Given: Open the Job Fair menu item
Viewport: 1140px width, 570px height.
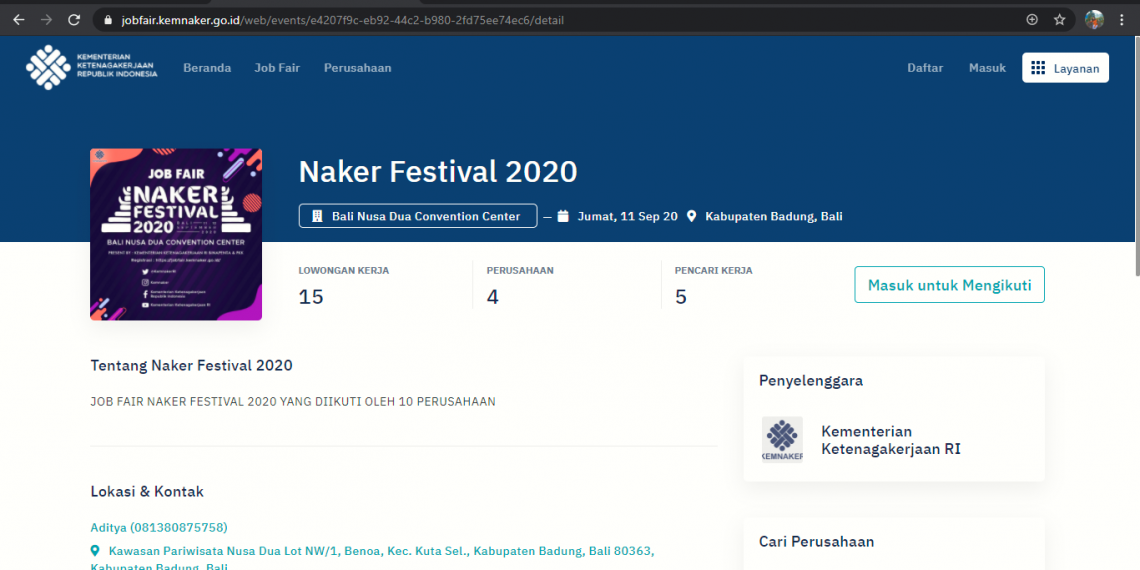Looking at the screenshot, I should tap(277, 68).
